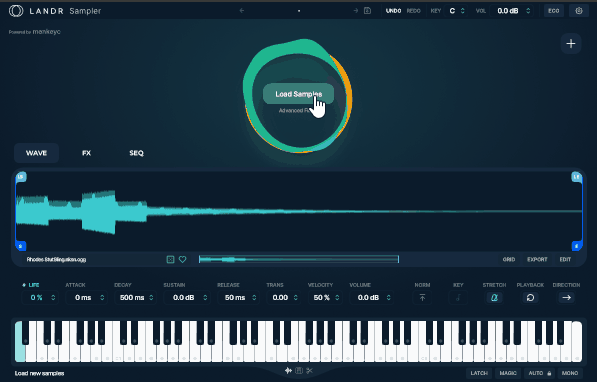Click the Load Samples button
The height and width of the screenshot is (382, 597).
tap(298, 94)
